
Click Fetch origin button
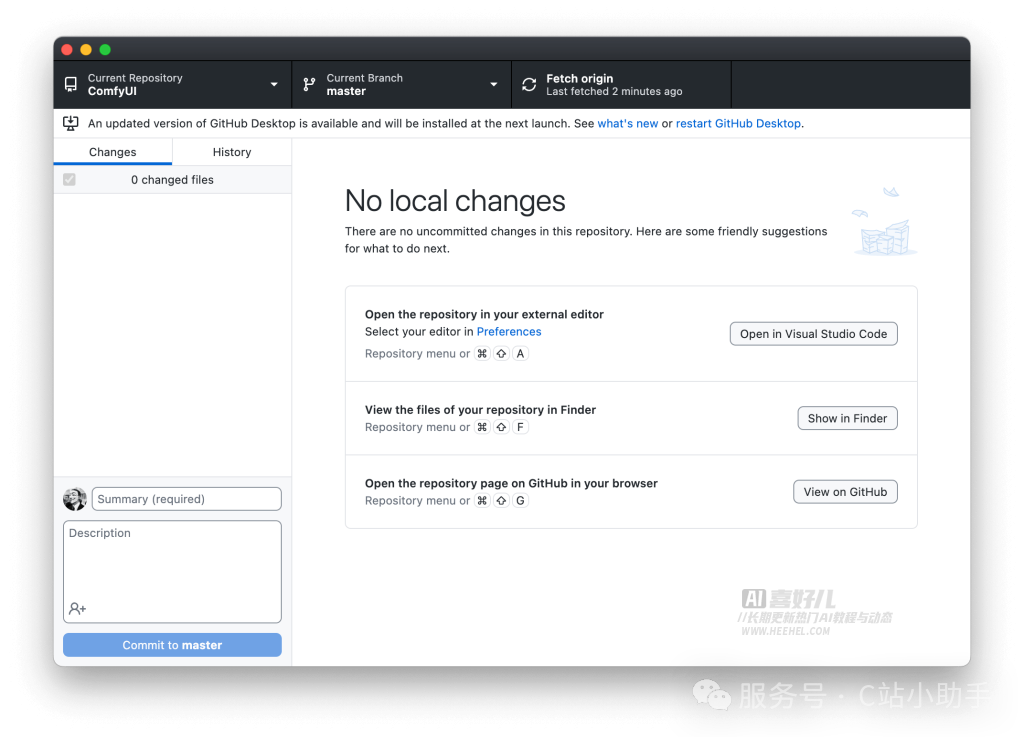(622, 85)
